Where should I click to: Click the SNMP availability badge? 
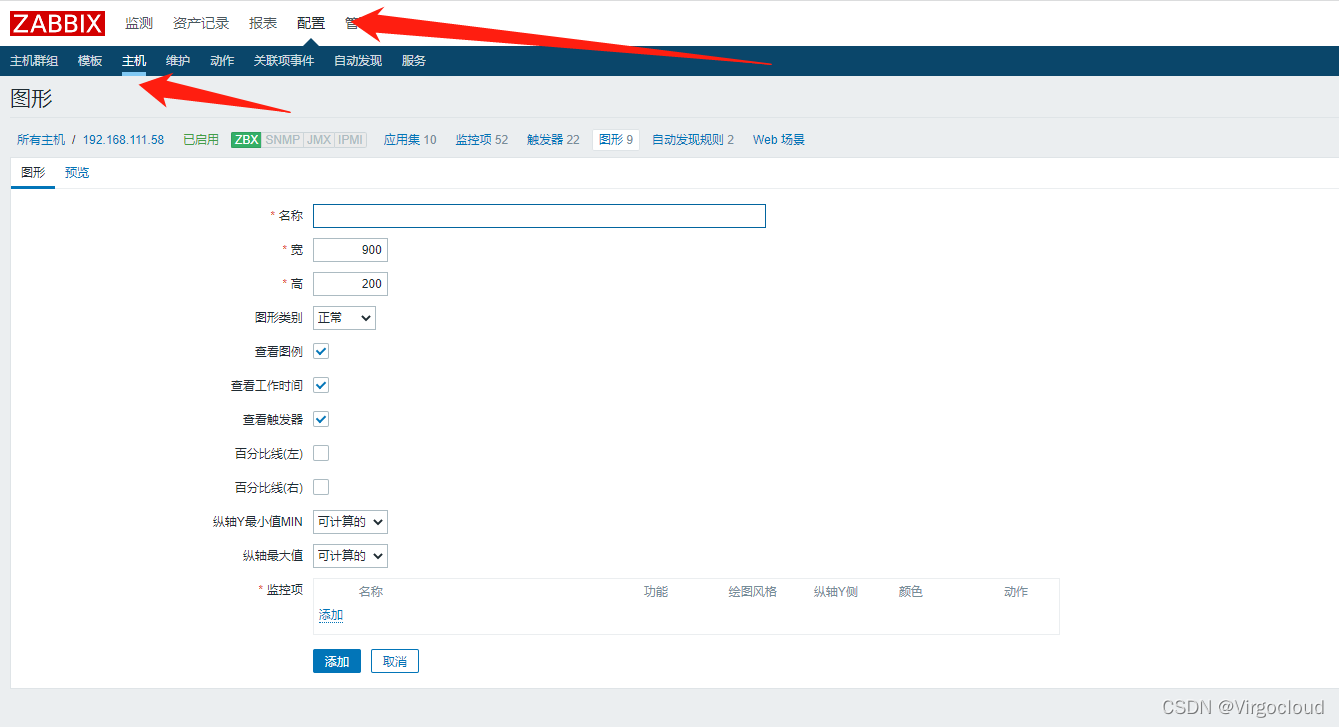(x=282, y=140)
